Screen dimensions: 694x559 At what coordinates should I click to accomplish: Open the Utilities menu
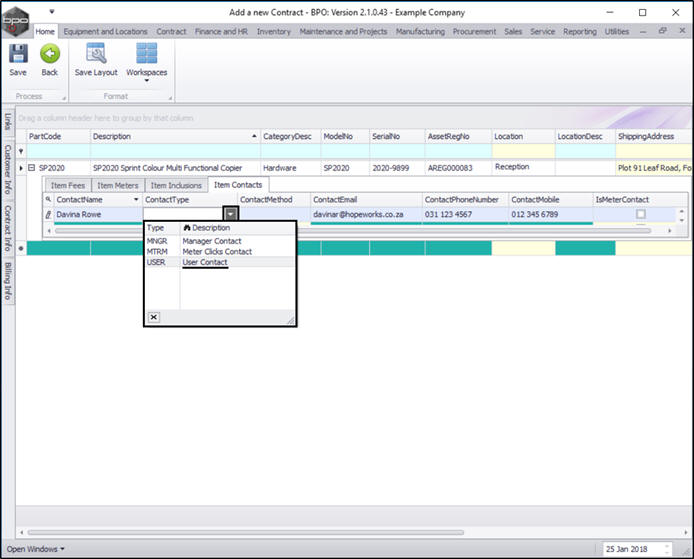[x=617, y=31]
